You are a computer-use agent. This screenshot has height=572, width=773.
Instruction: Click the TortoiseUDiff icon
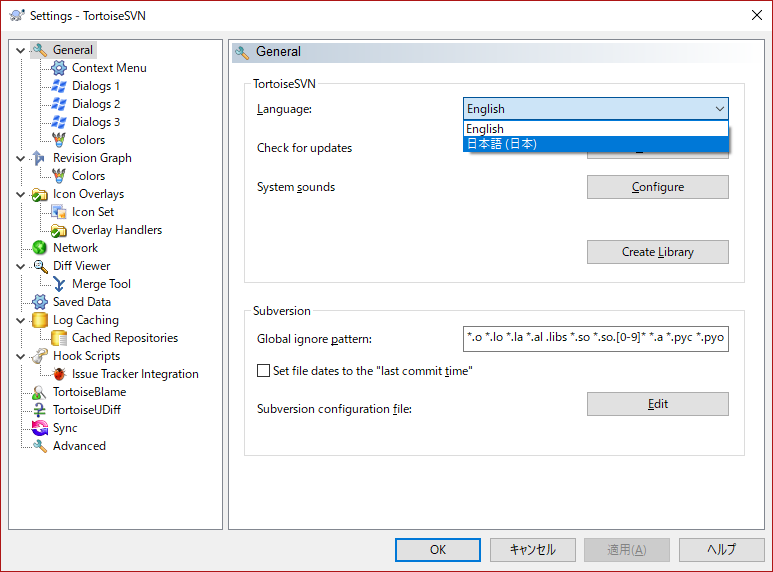pyautogui.click(x=39, y=410)
